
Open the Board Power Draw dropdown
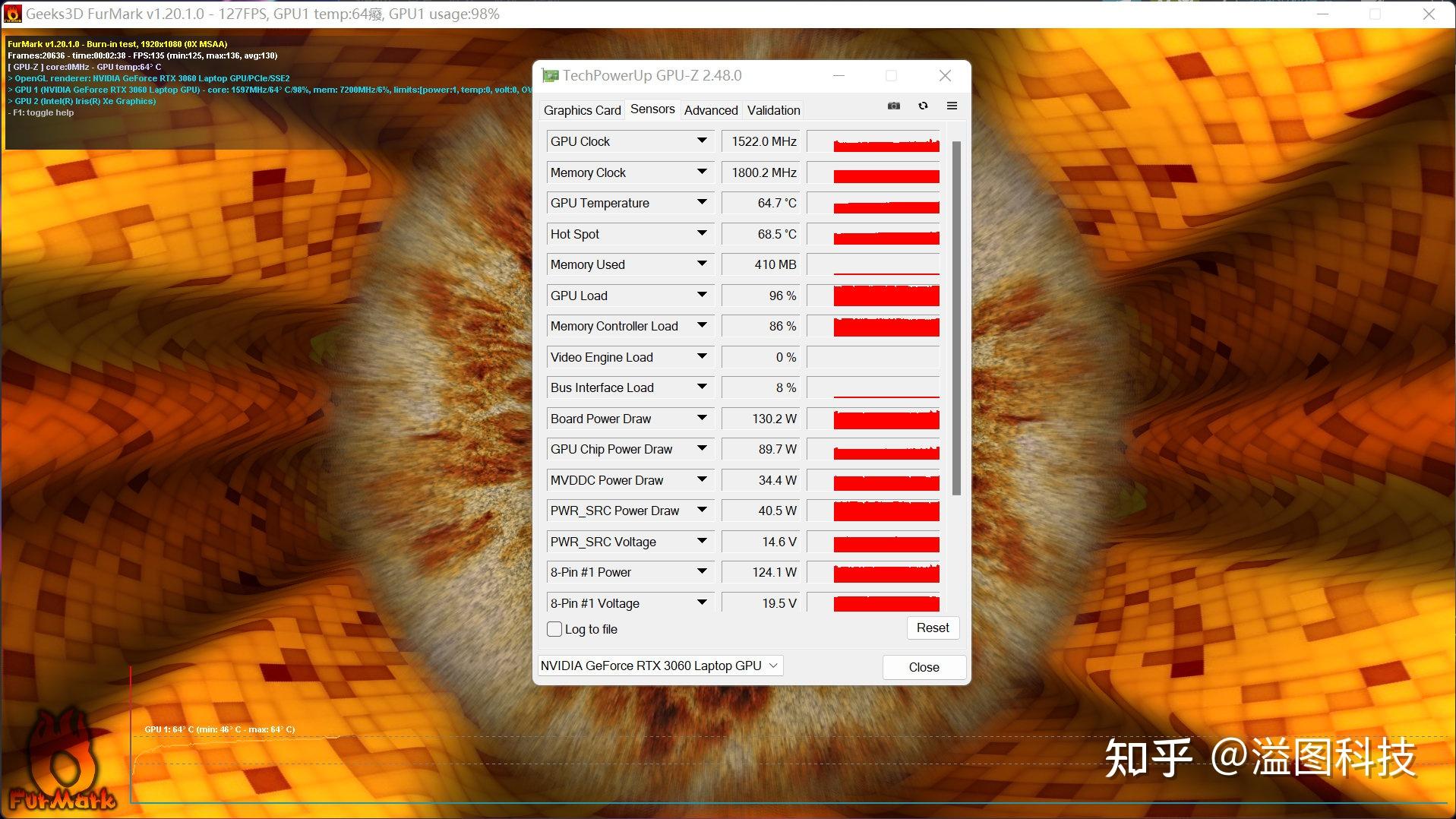702,418
